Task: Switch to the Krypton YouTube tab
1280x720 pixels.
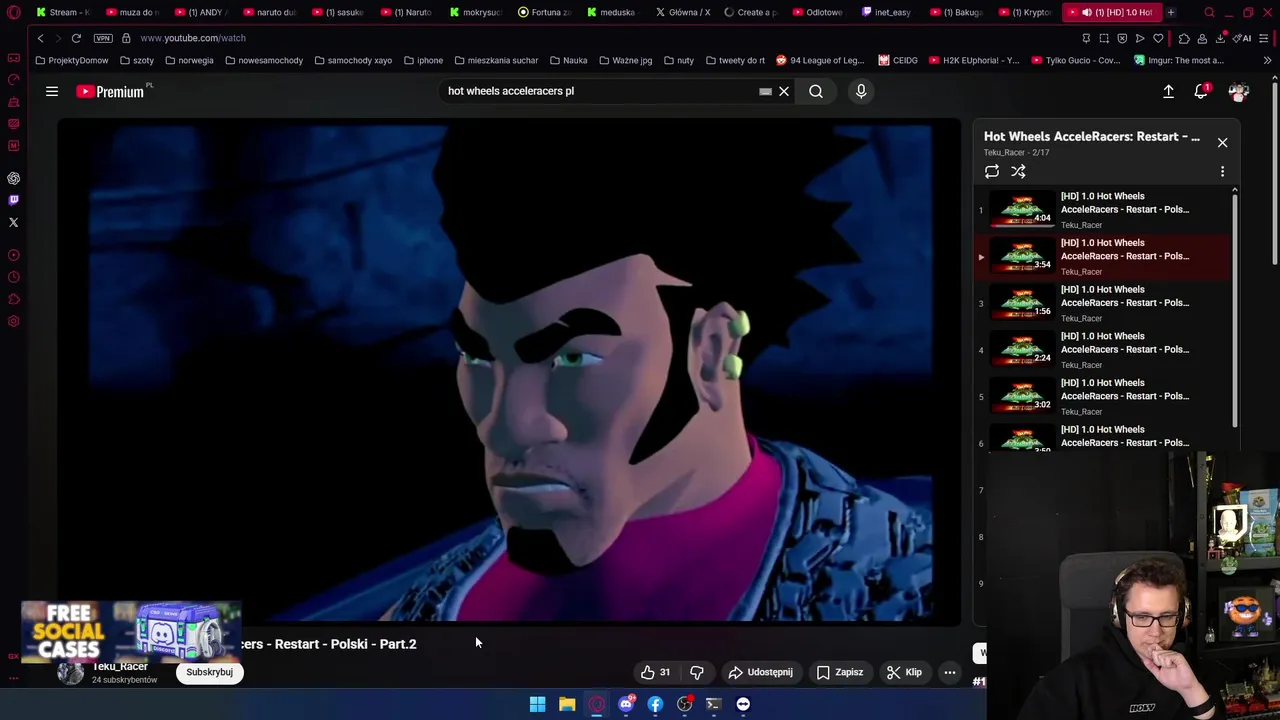Action: point(1027,13)
